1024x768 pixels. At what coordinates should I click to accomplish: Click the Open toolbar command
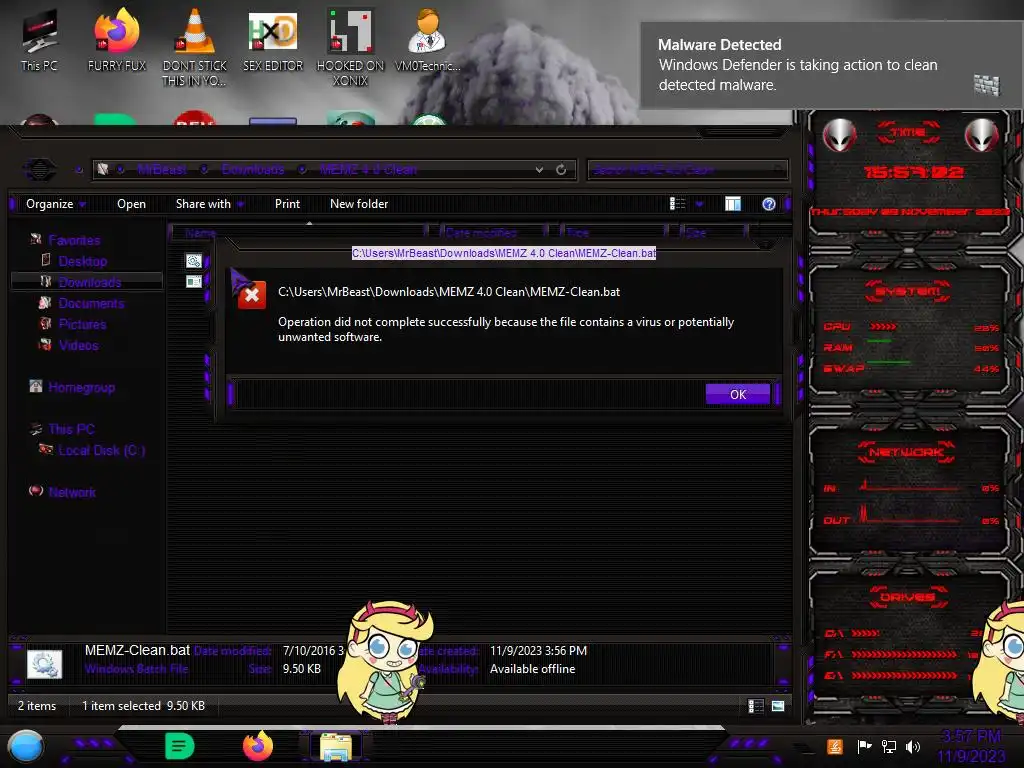[131, 204]
